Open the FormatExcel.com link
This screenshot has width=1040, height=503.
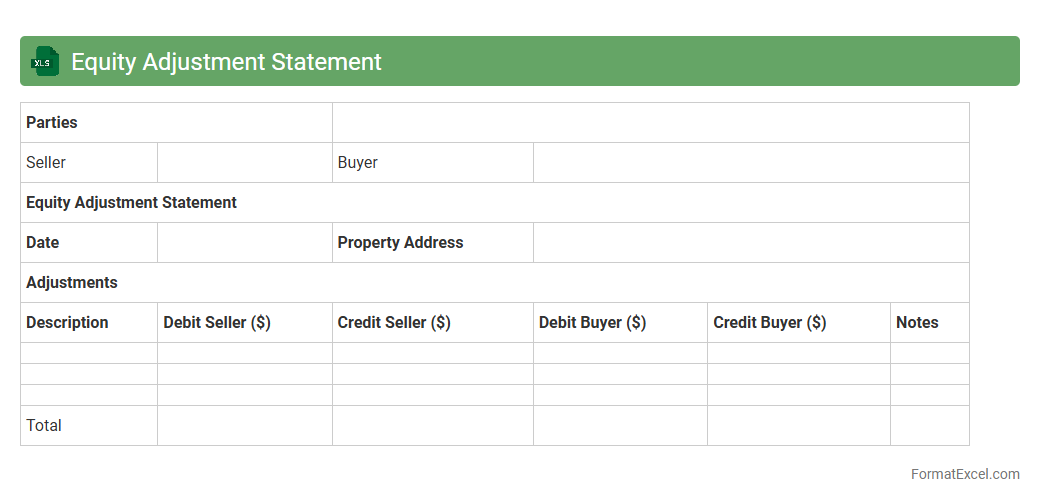pyautogui.click(x=964, y=474)
